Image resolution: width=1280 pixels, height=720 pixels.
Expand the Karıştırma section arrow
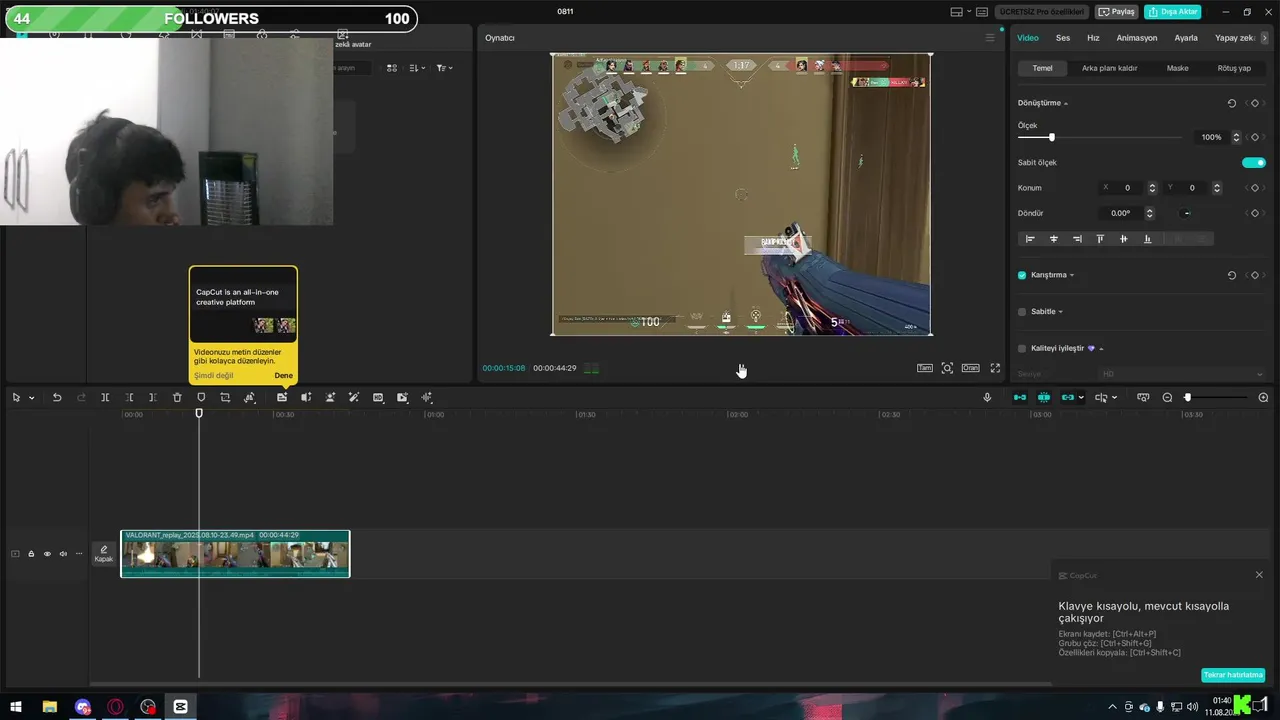1072,275
